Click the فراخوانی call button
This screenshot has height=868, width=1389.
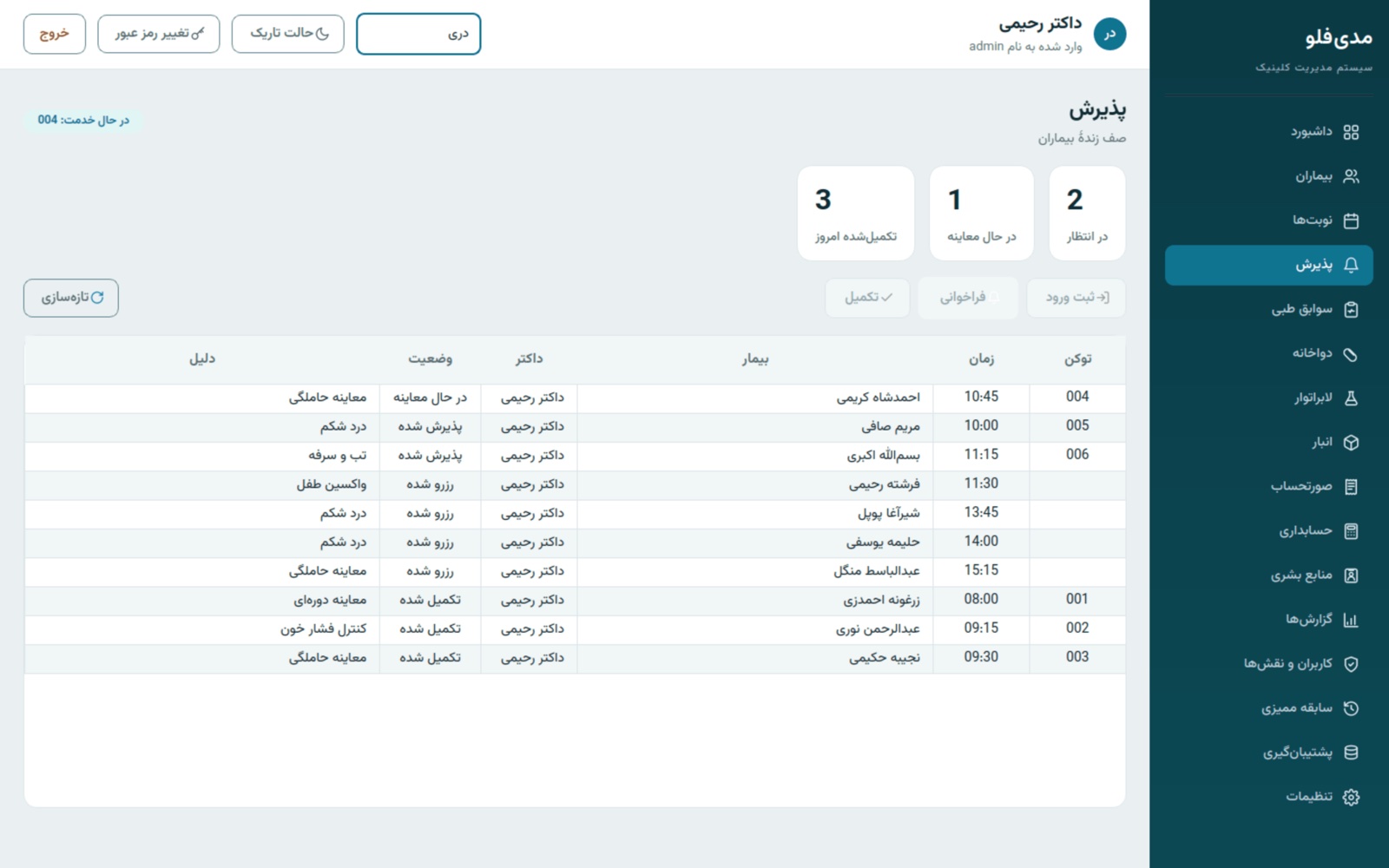tap(969, 298)
